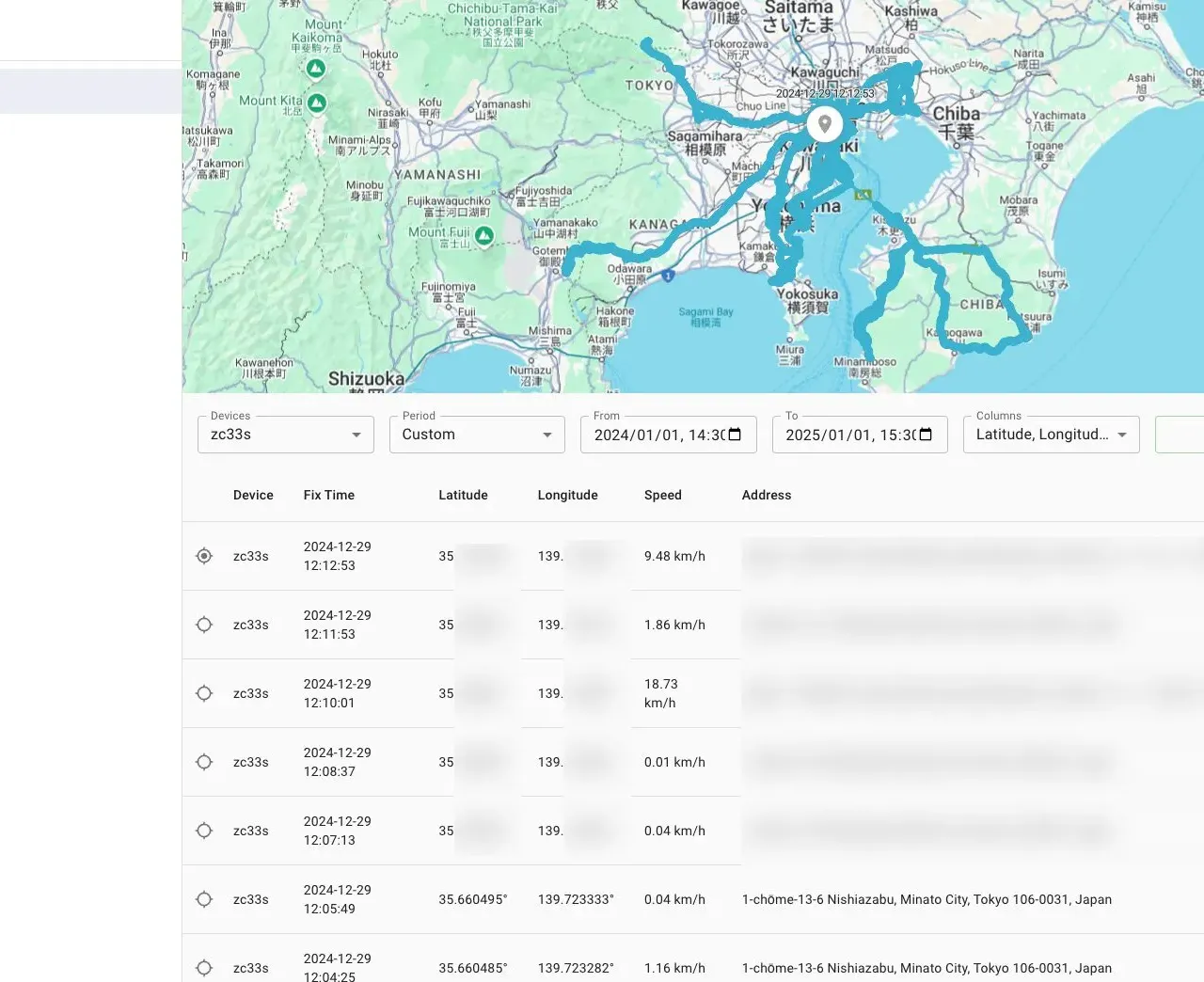The height and width of the screenshot is (982, 1204).
Task: Click the Mount Fuji mountain icon on map
Action: tap(484, 235)
